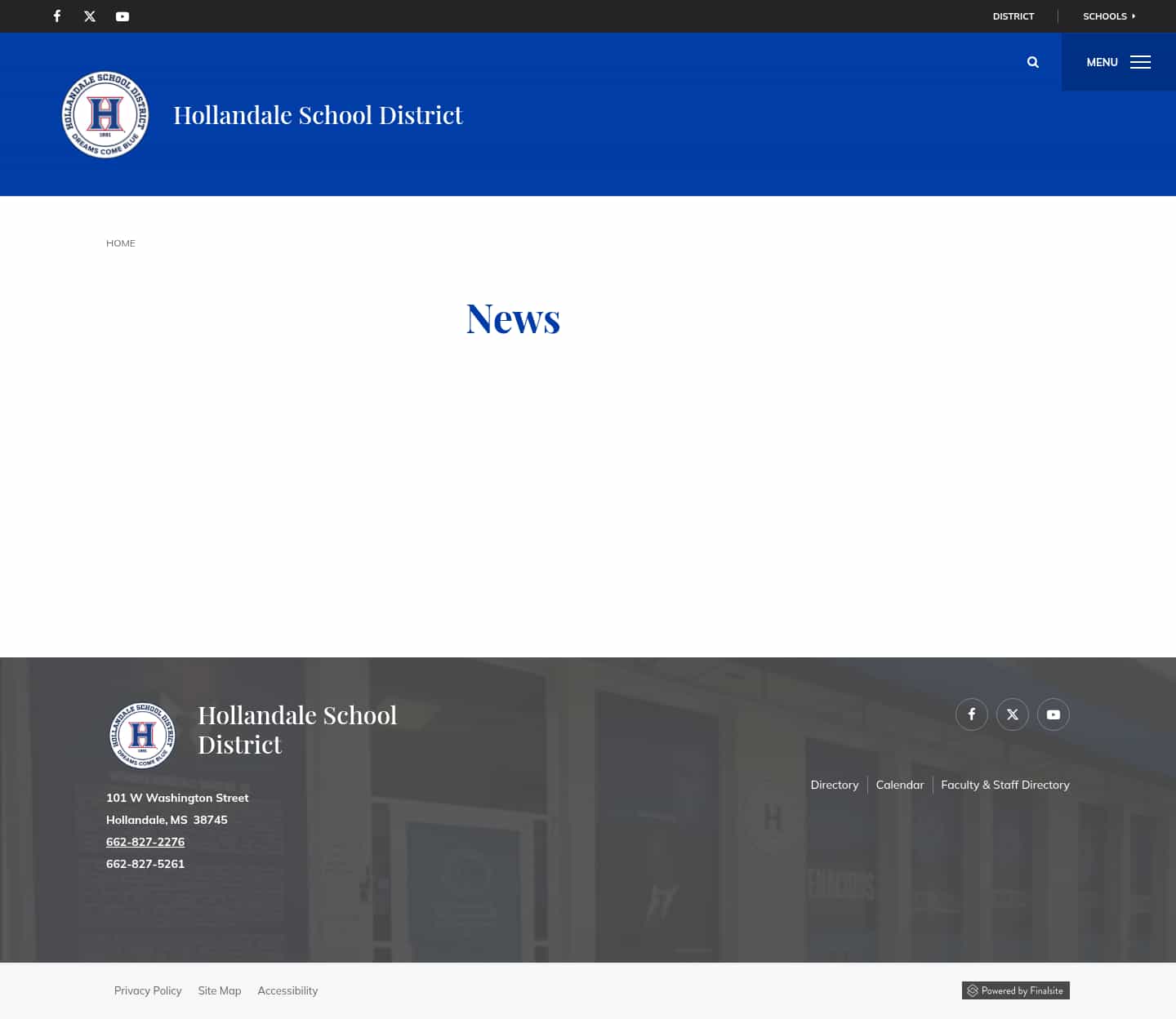Click the footer district logo seal
Viewport: 1176px width, 1019px height.
(x=142, y=735)
